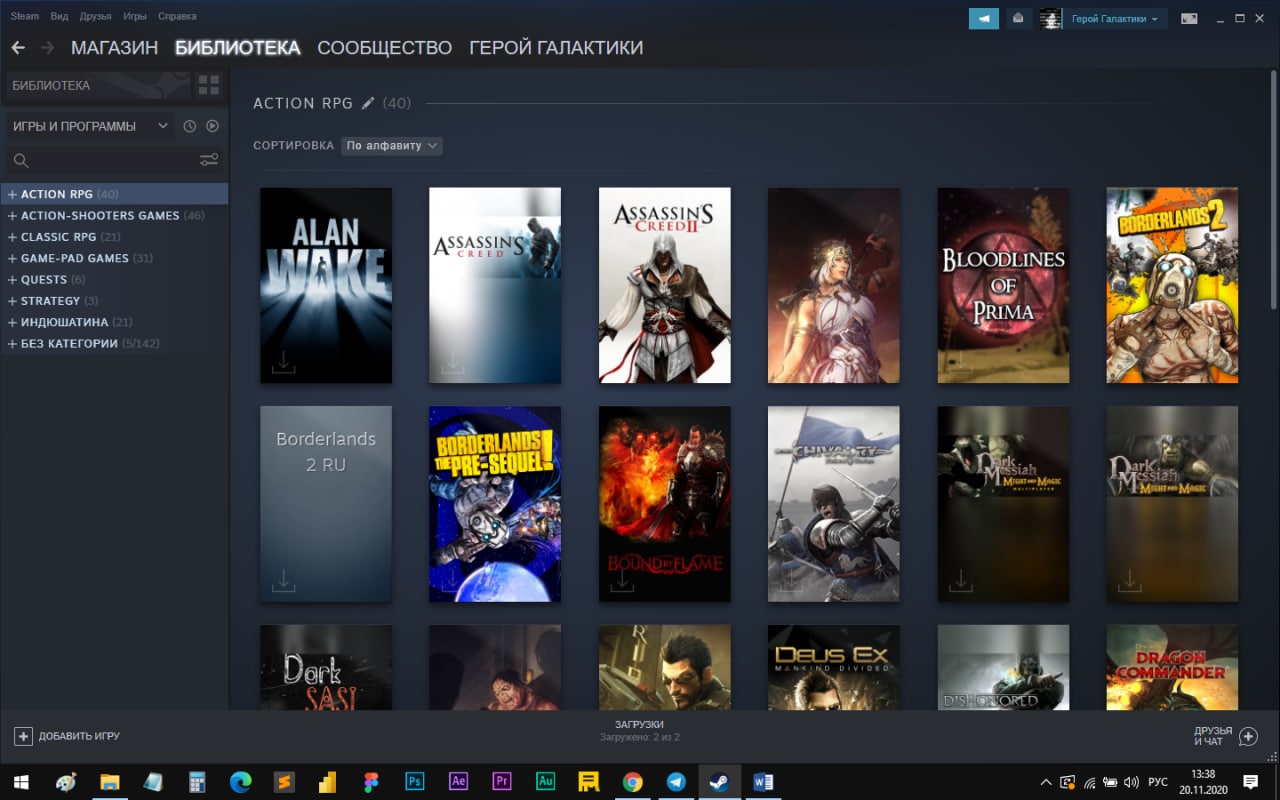Click the profile avatar picture
Image resolution: width=1280 pixels, height=800 pixels.
pyautogui.click(x=1050, y=18)
